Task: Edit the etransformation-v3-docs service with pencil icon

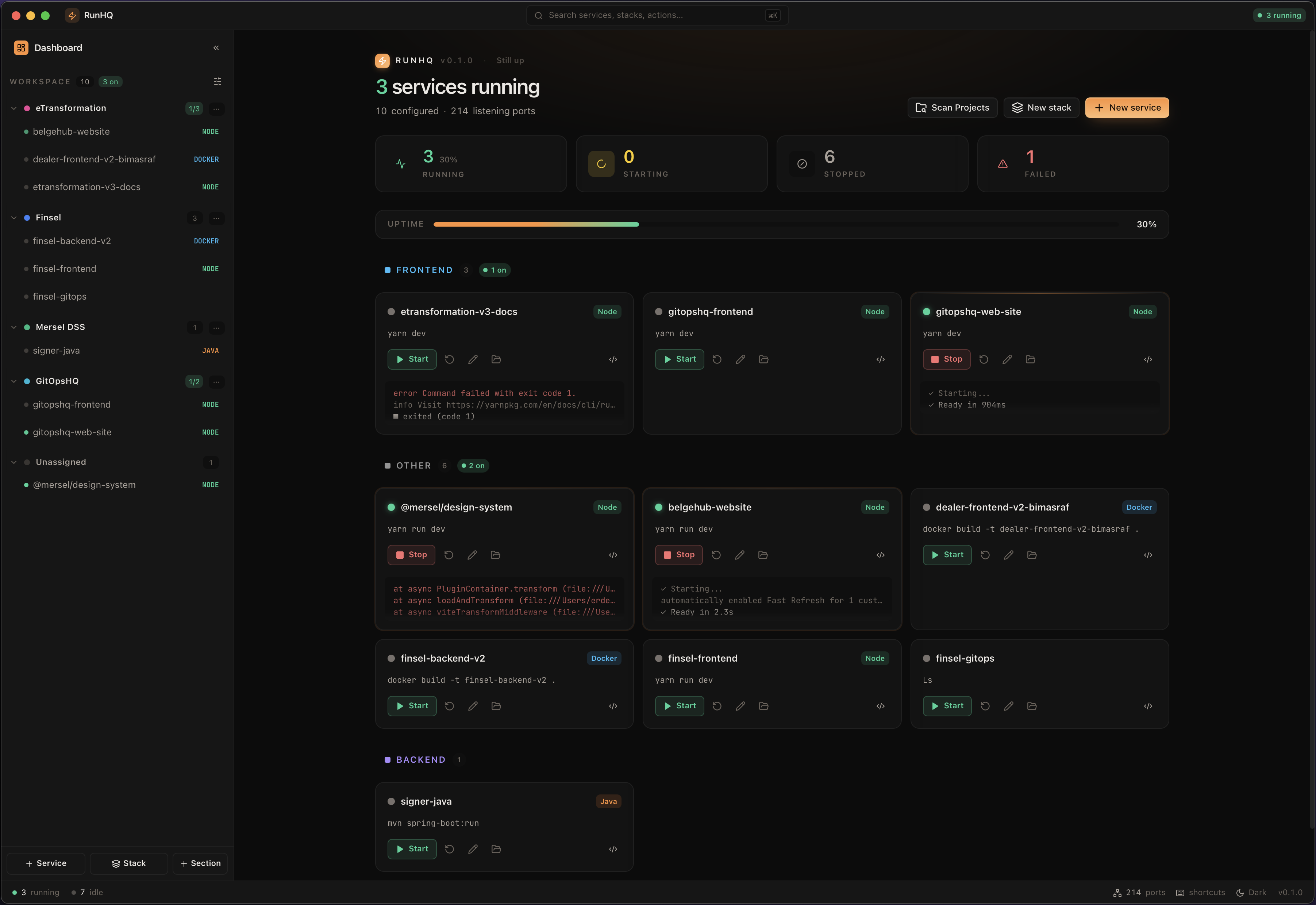Action: [x=473, y=359]
